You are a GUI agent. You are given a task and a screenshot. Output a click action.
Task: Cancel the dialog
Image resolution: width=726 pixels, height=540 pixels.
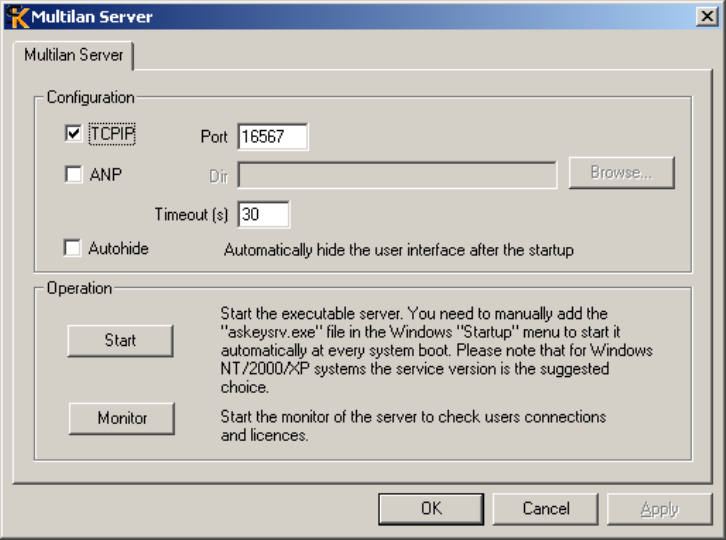pyautogui.click(x=545, y=509)
